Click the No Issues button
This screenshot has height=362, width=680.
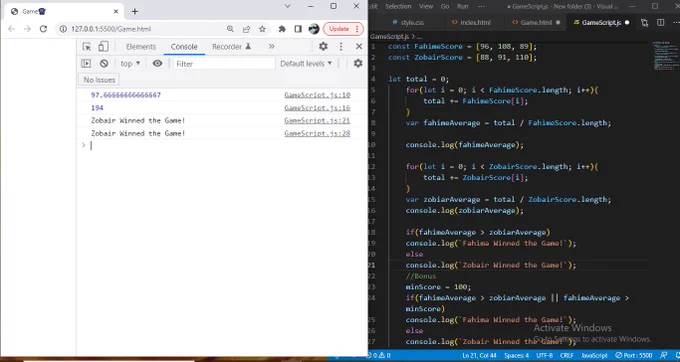[99, 80]
